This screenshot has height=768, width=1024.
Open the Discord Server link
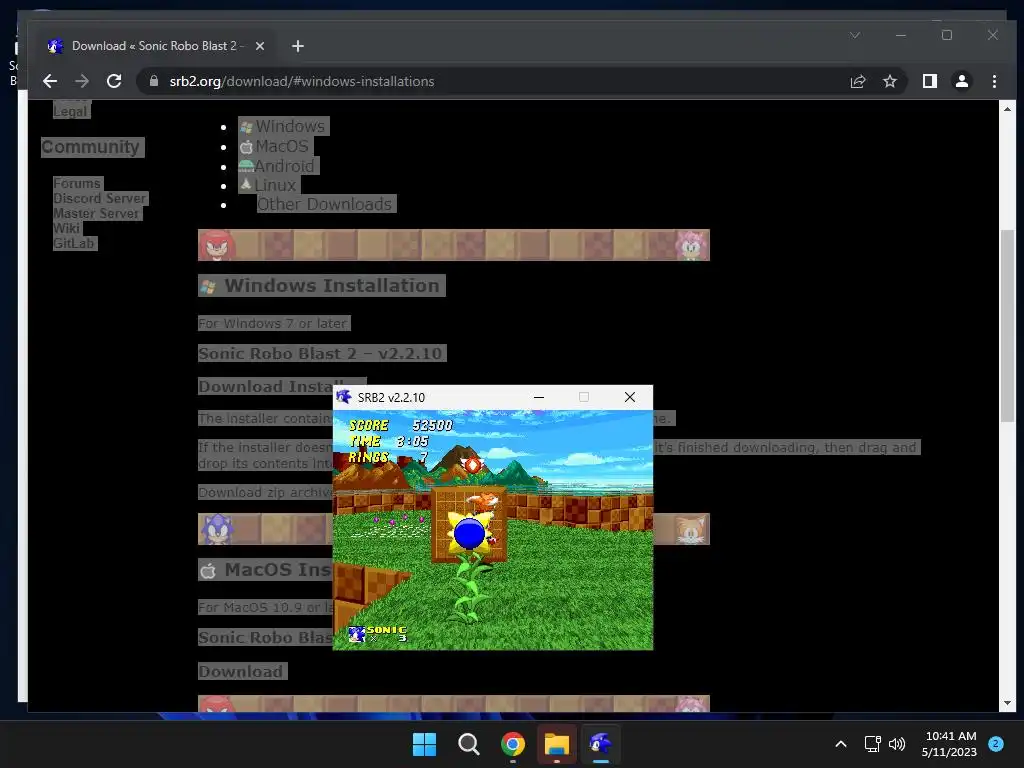point(100,199)
